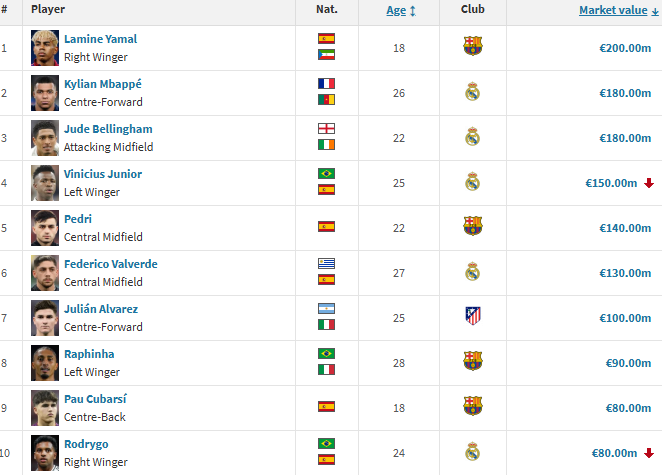
Task: Click the Uruguay flag in Federico Valverde's row
Action: pos(326,264)
